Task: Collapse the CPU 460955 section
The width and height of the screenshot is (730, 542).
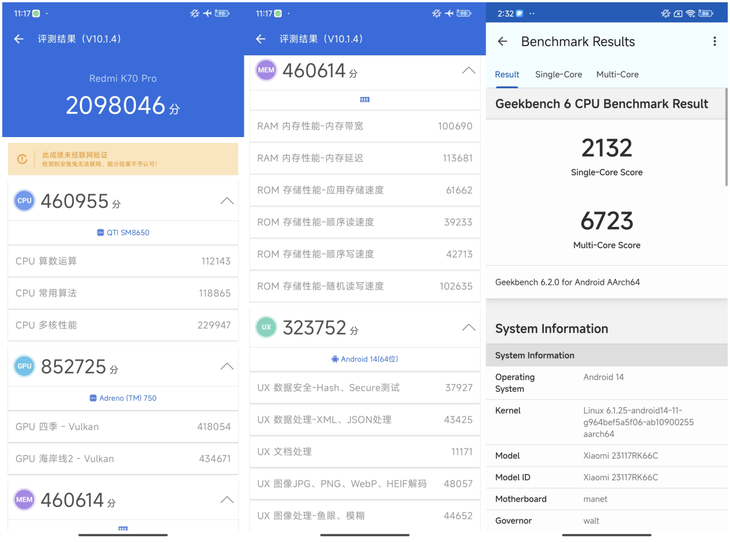Action: [x=227, y=201]
